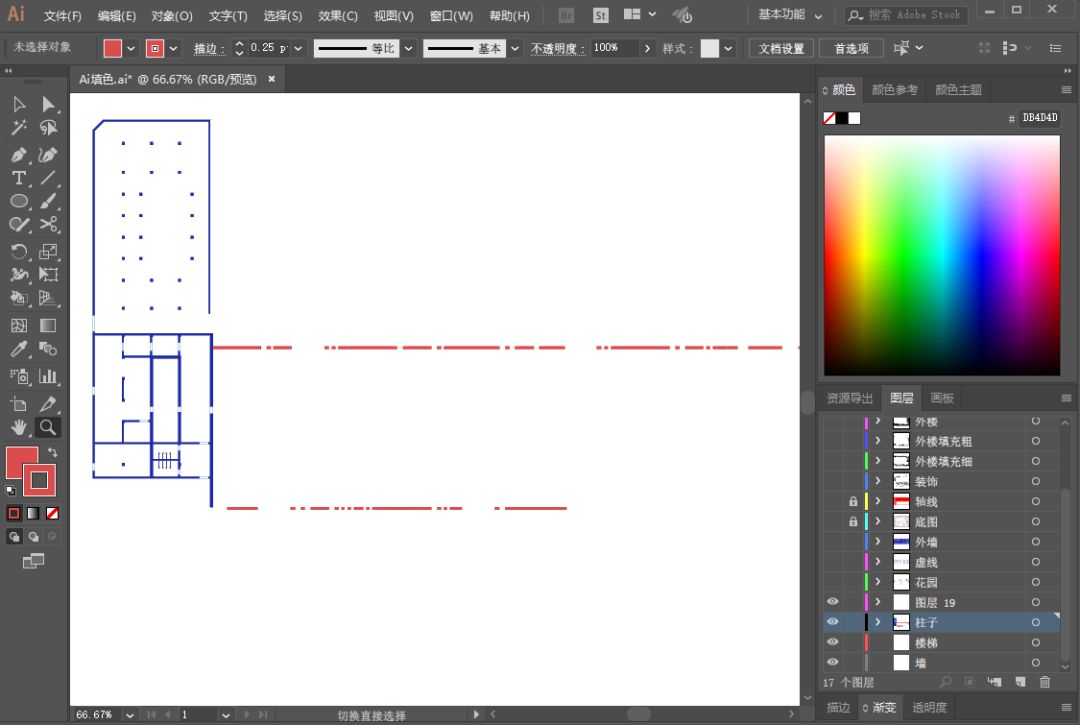Image resolution: width=1080 pixels, height=725 pixels.
Task: Select the Pen tool
Action: (19, 155)
